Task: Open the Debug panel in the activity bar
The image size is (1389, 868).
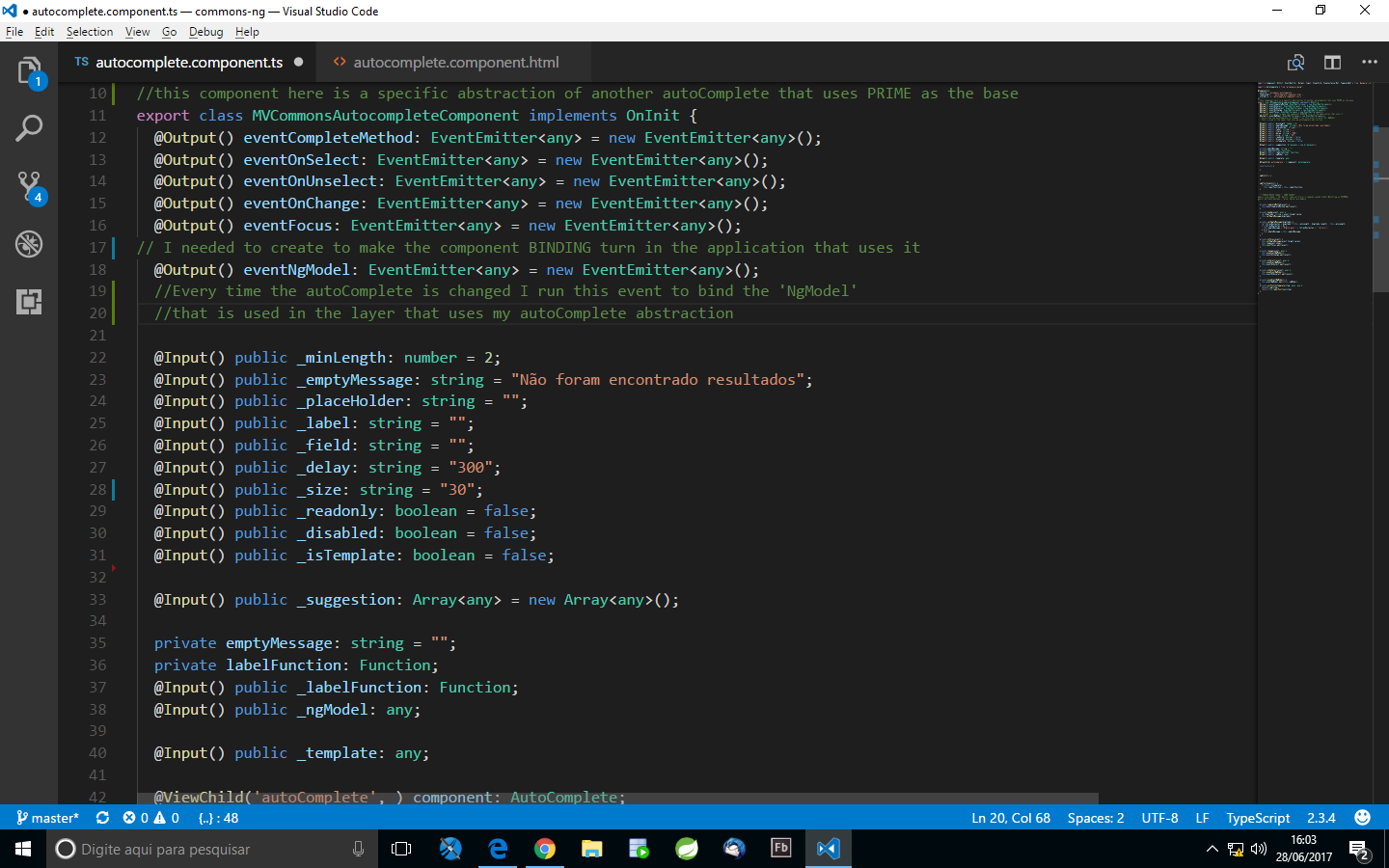Action: [29, 244]
